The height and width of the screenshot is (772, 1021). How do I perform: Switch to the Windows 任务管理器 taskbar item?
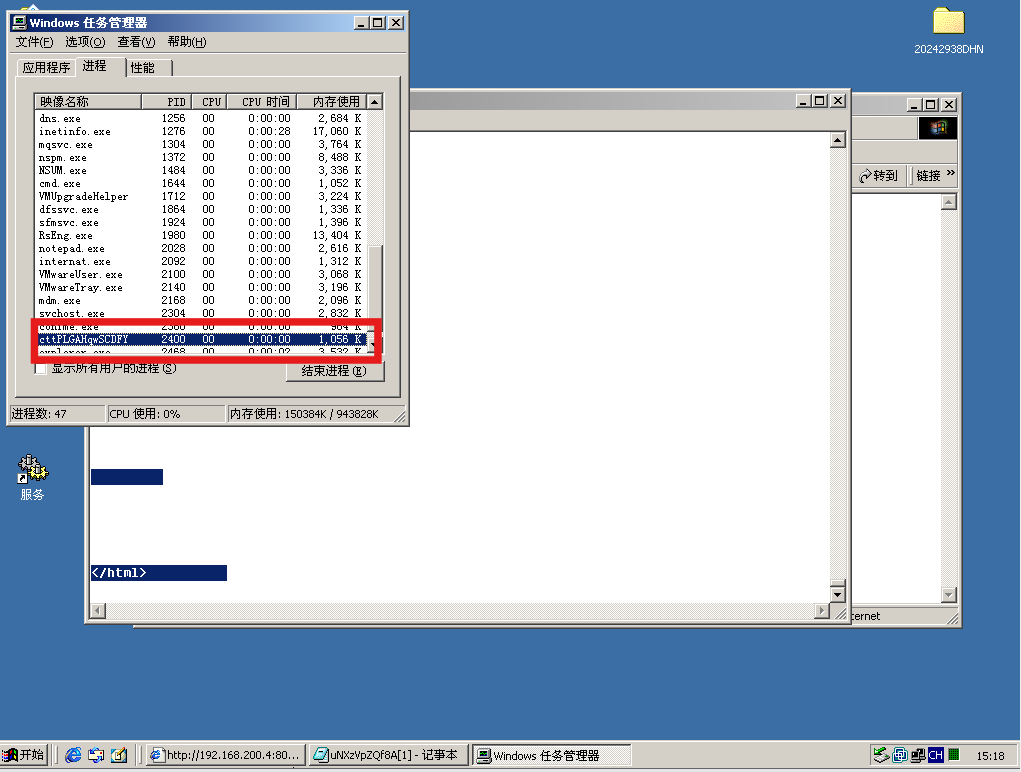pyautogui.click(x=551, y=755)
